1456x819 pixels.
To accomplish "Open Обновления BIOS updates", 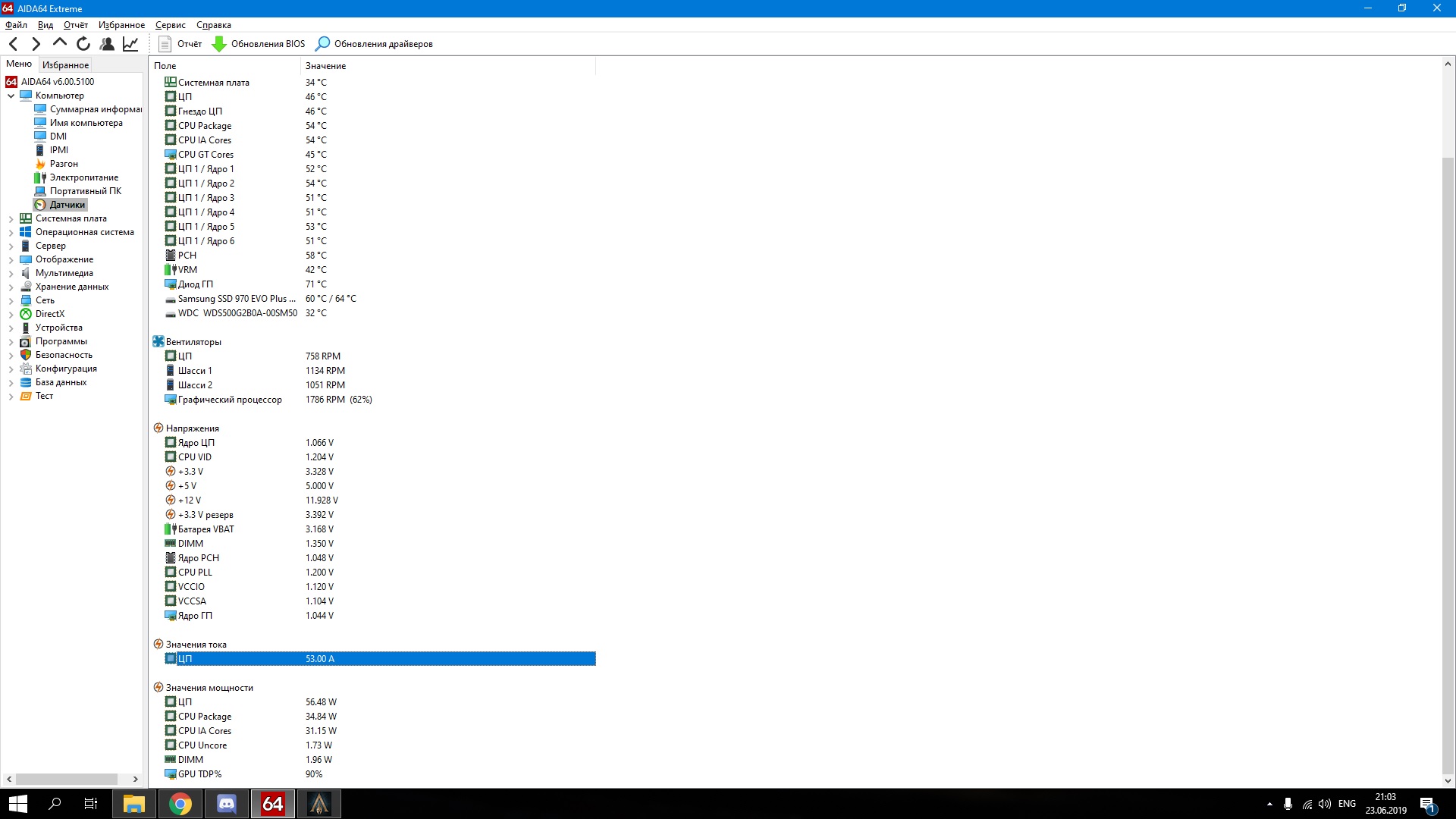I will click(x=259, y=44).
